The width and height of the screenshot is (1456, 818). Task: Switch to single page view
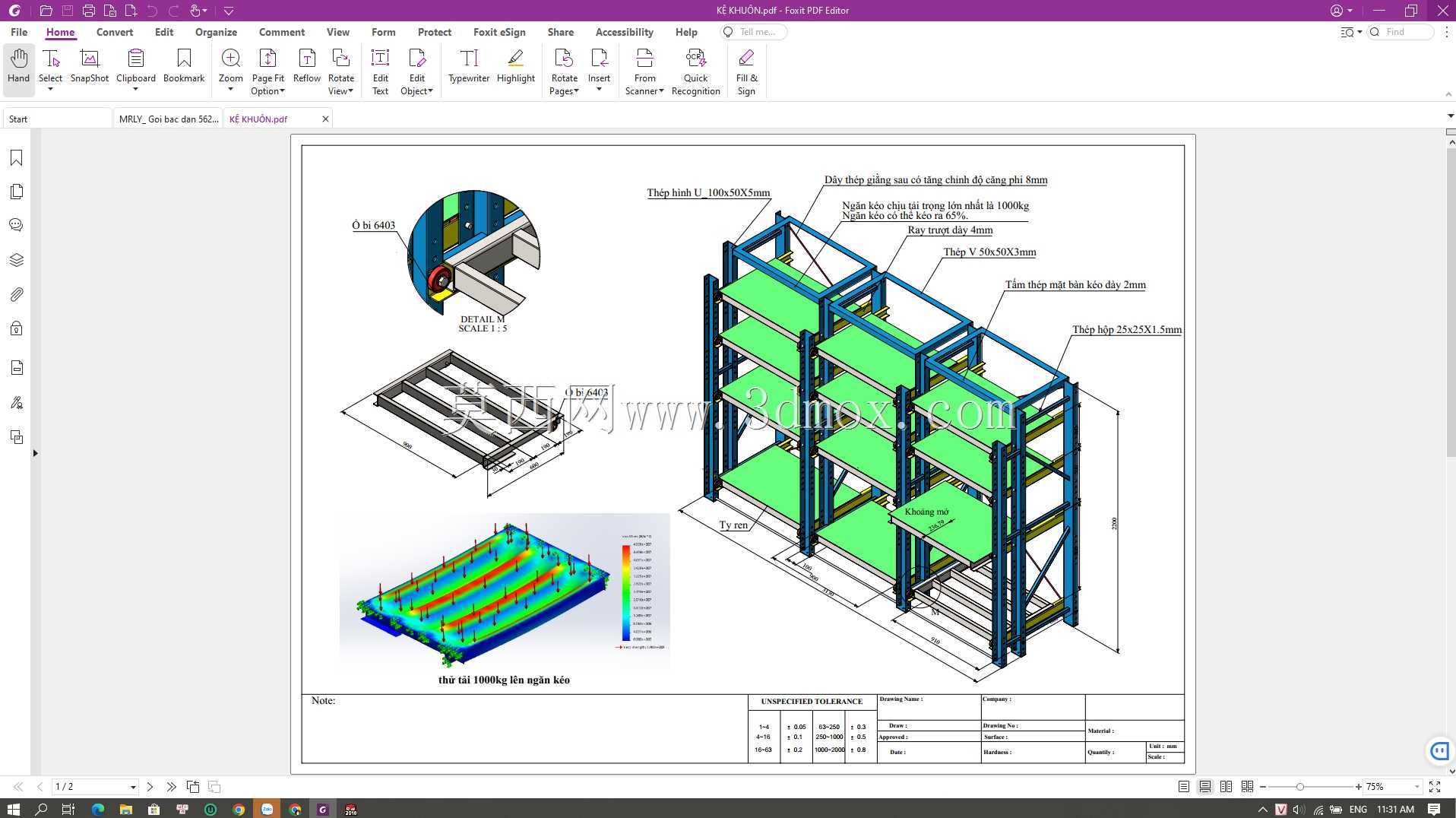[x=1183, y=787]
